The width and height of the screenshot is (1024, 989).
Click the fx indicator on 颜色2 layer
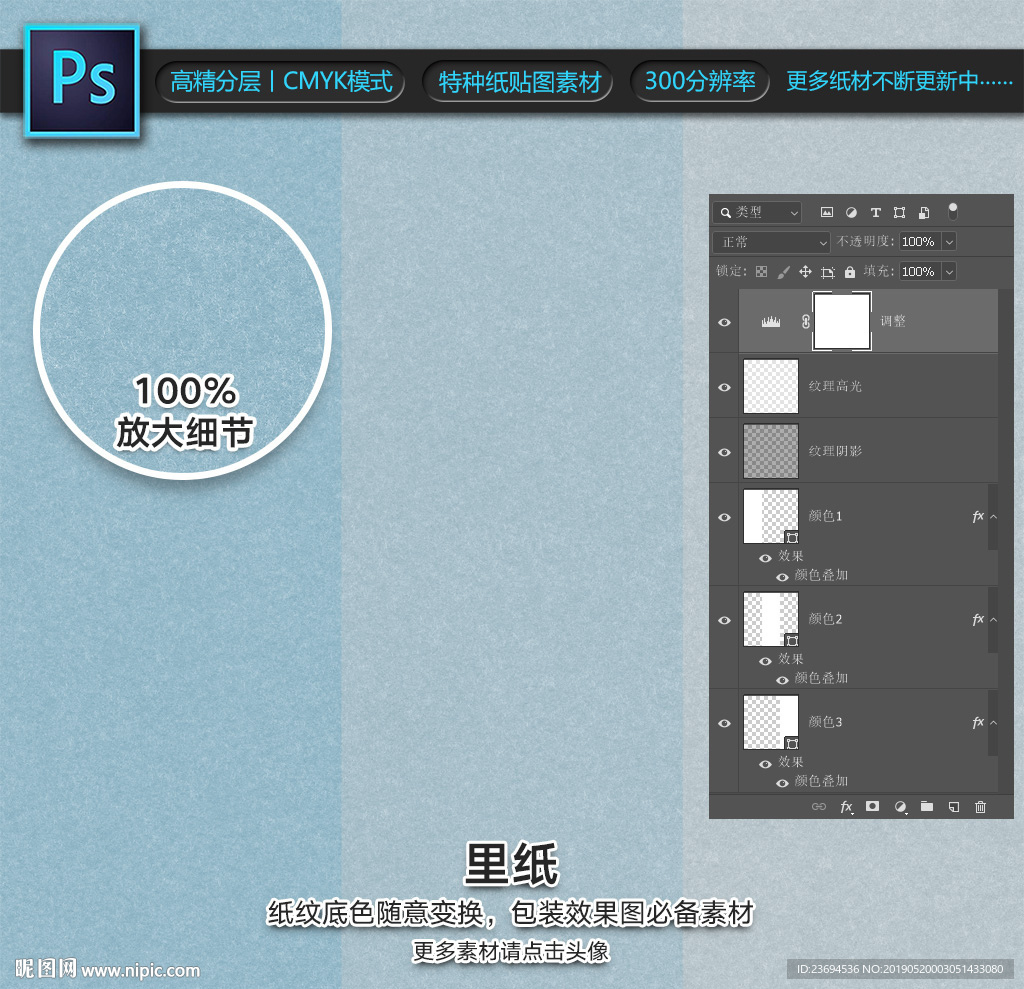(x=978, y=619)
